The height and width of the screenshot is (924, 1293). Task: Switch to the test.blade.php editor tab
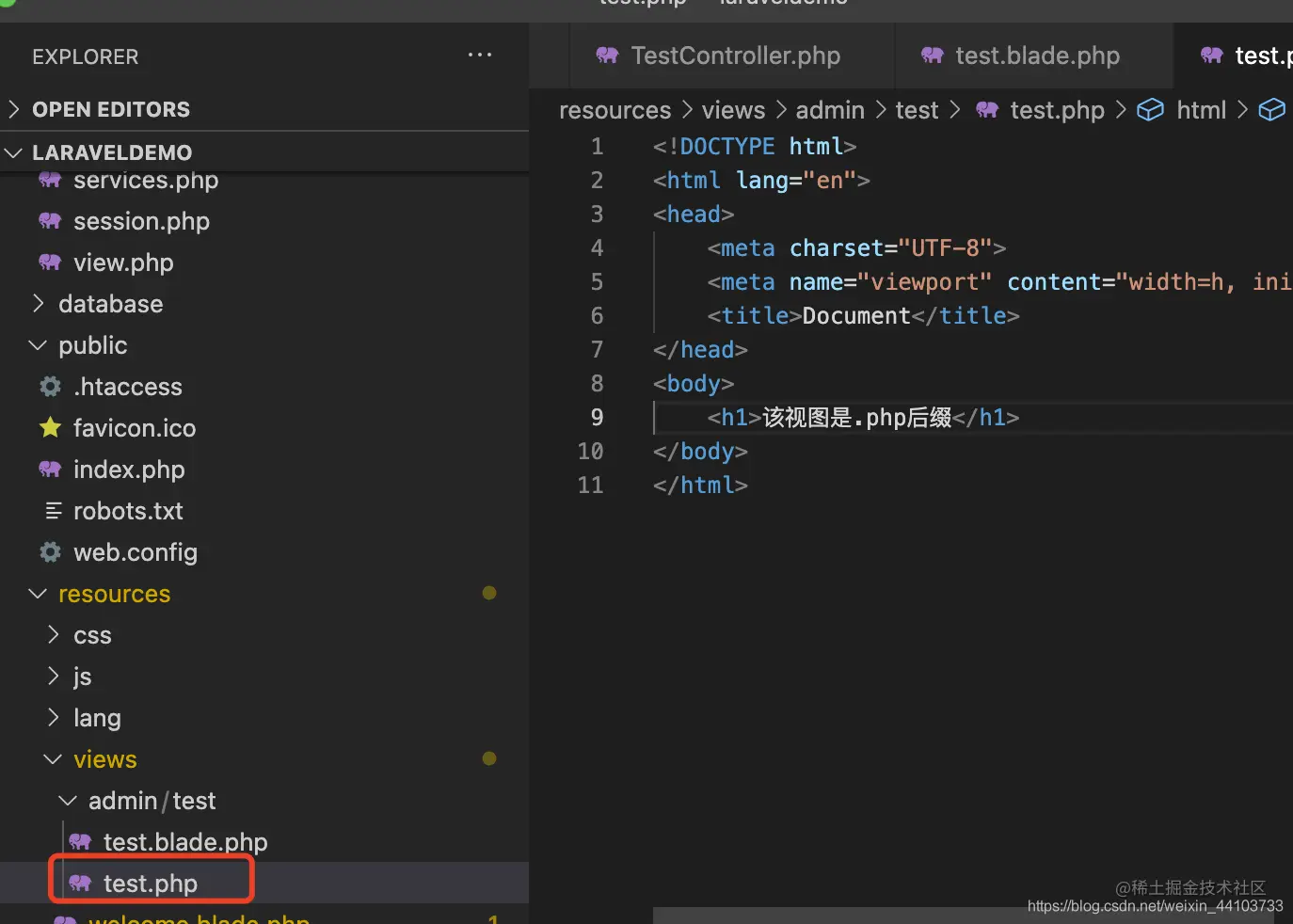[1034, 56]
